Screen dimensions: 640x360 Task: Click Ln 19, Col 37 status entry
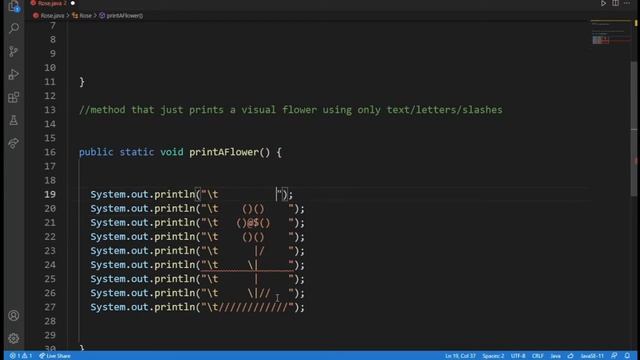point(460,356)
